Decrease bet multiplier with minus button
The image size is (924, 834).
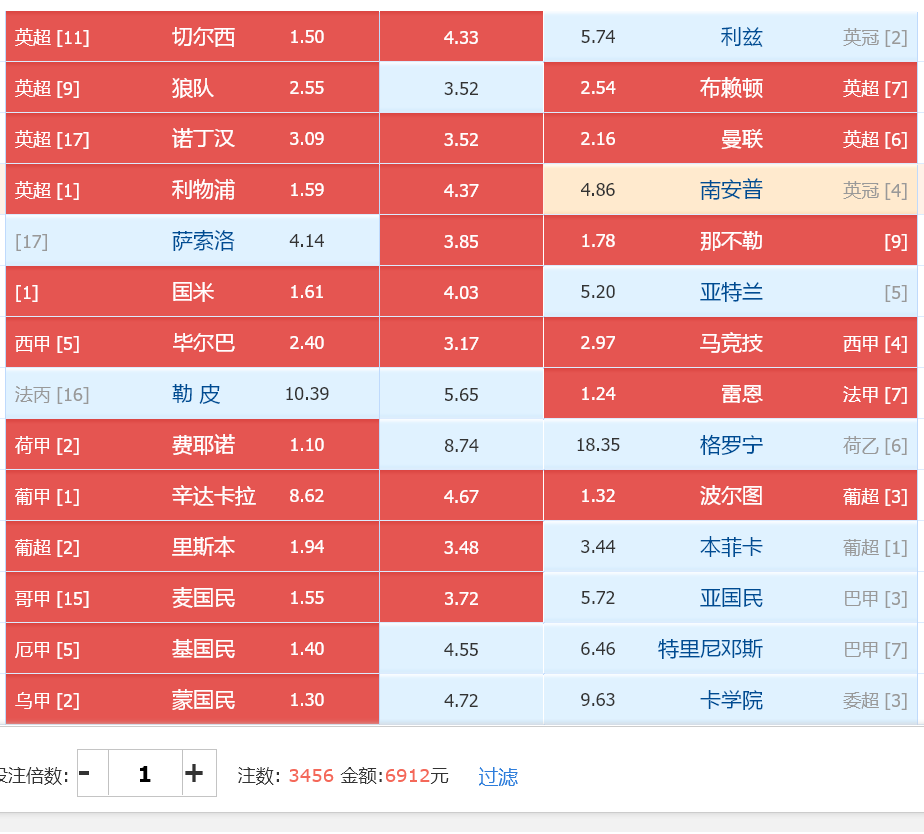93,773
